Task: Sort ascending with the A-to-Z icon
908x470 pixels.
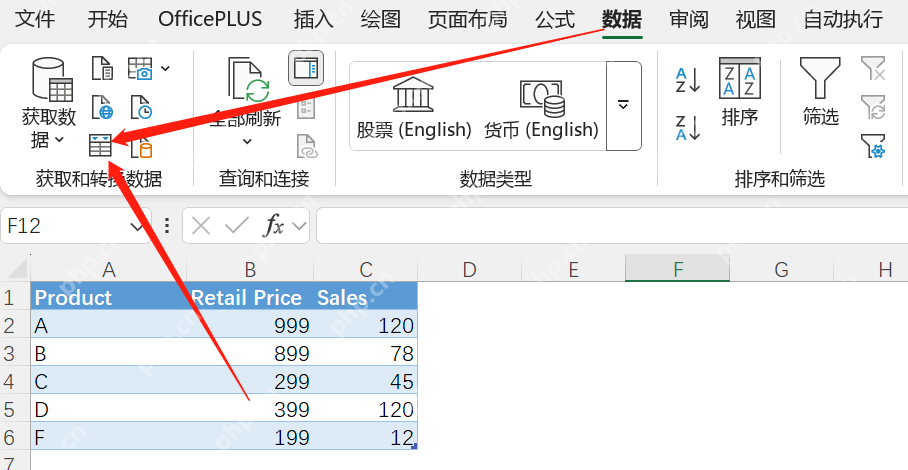Action: click(689, 80)
